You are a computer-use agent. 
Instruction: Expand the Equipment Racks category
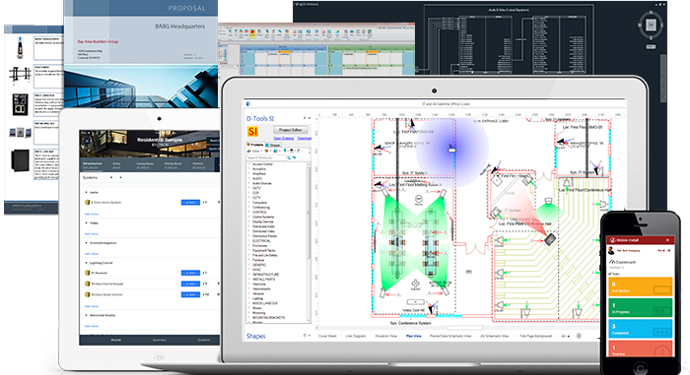click(250, 250)
